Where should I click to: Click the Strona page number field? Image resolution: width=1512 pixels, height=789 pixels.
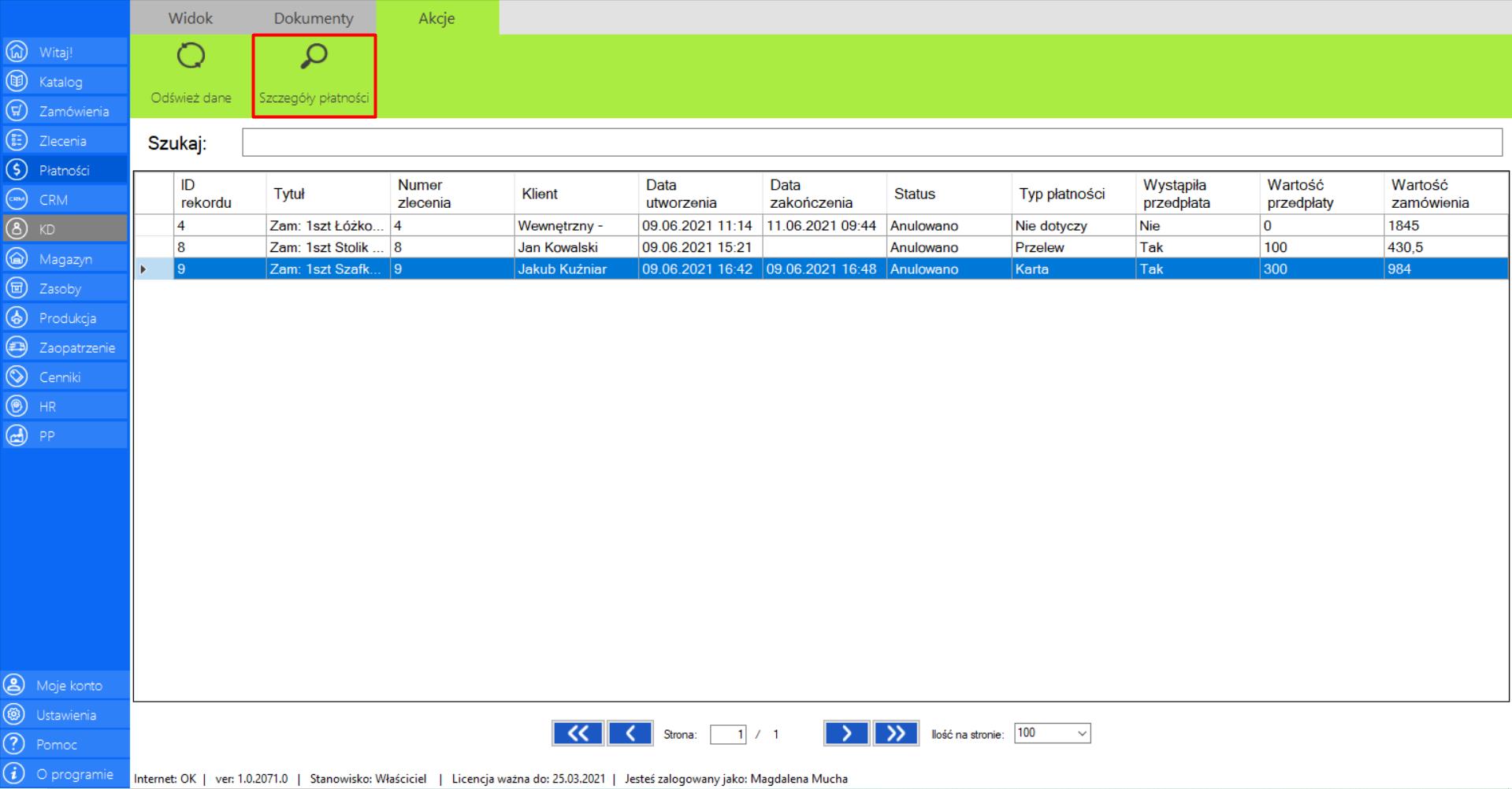[x=727, y=735]
